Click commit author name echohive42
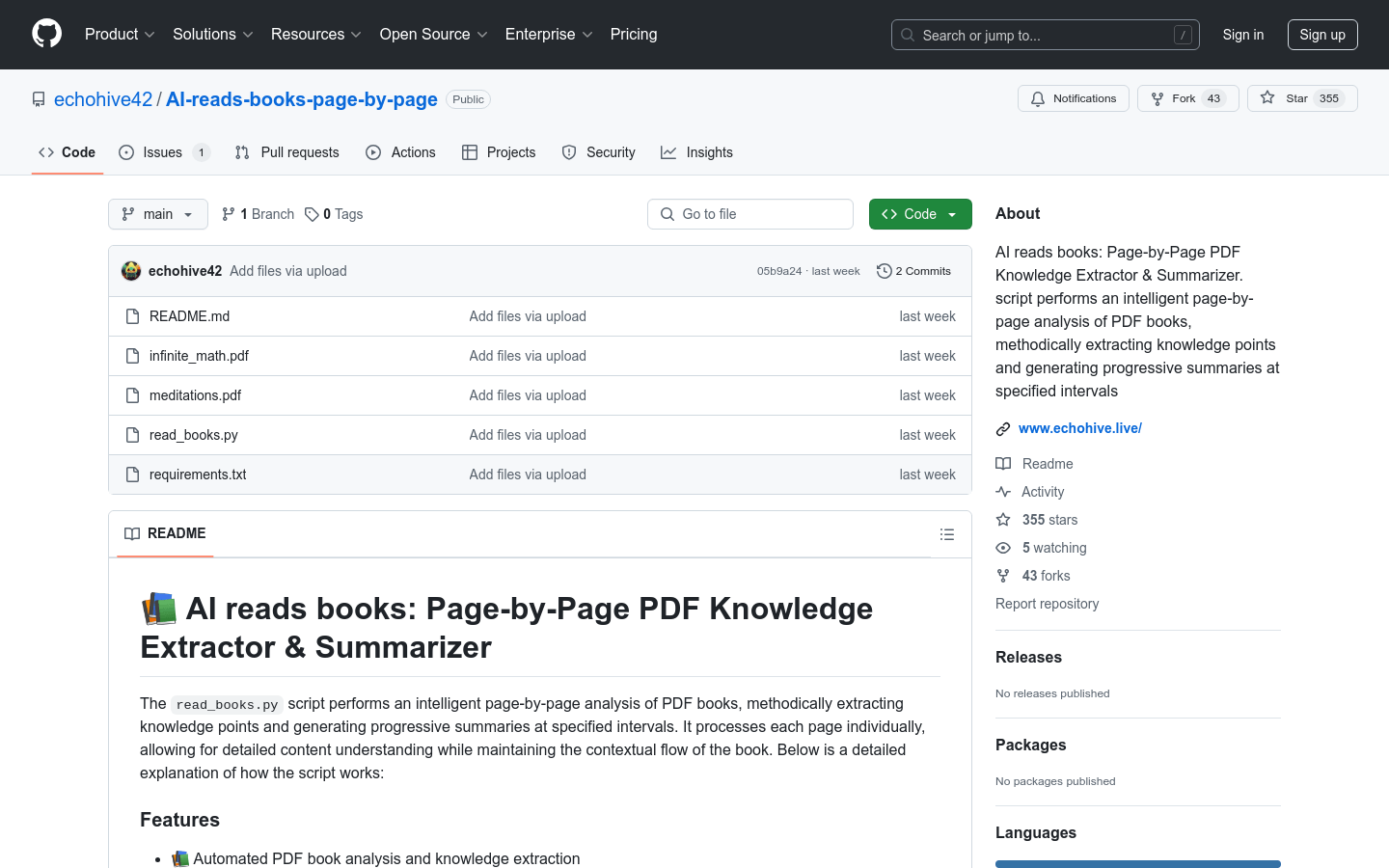The image size is (1389, 868). click(x=185, y=271)
